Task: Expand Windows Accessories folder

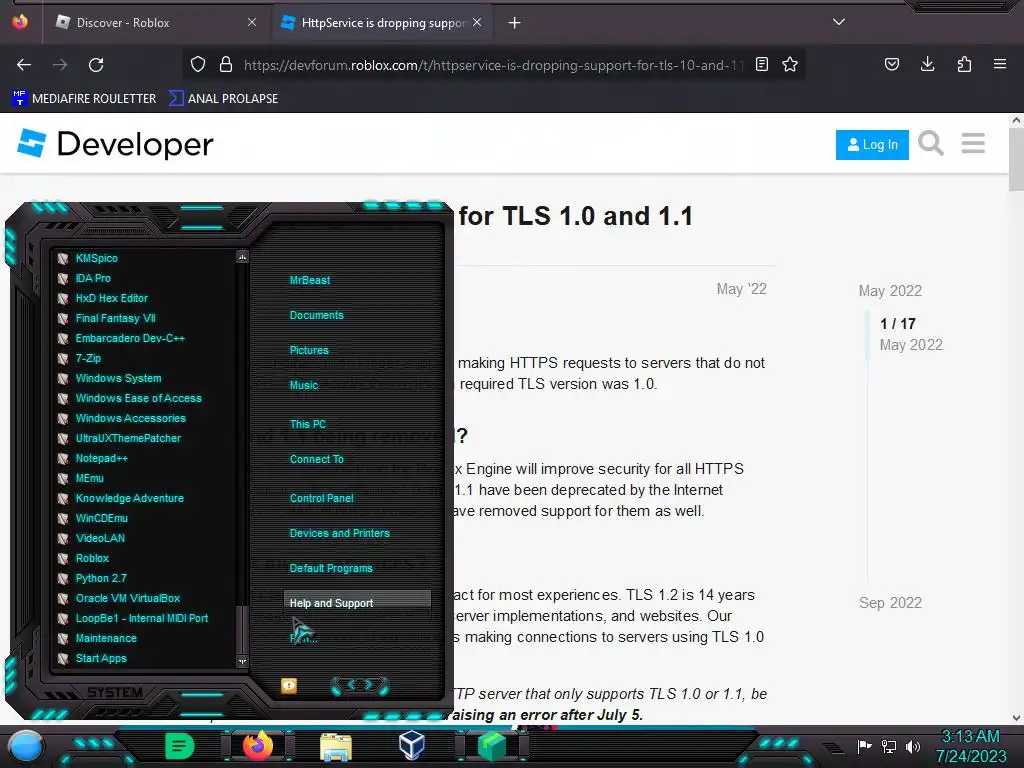Action: (131, 418)
